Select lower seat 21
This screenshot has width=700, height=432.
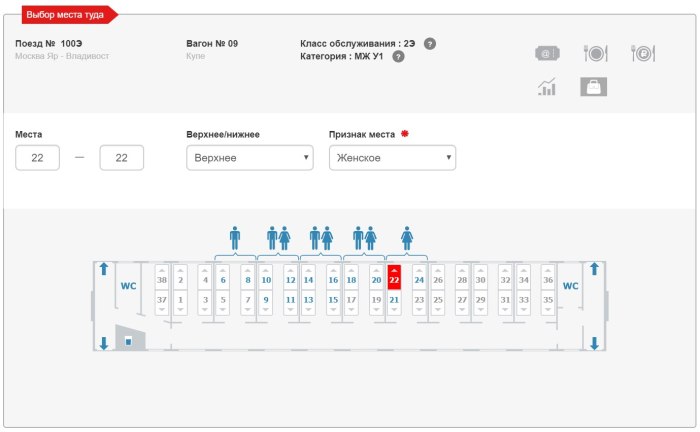394,303
